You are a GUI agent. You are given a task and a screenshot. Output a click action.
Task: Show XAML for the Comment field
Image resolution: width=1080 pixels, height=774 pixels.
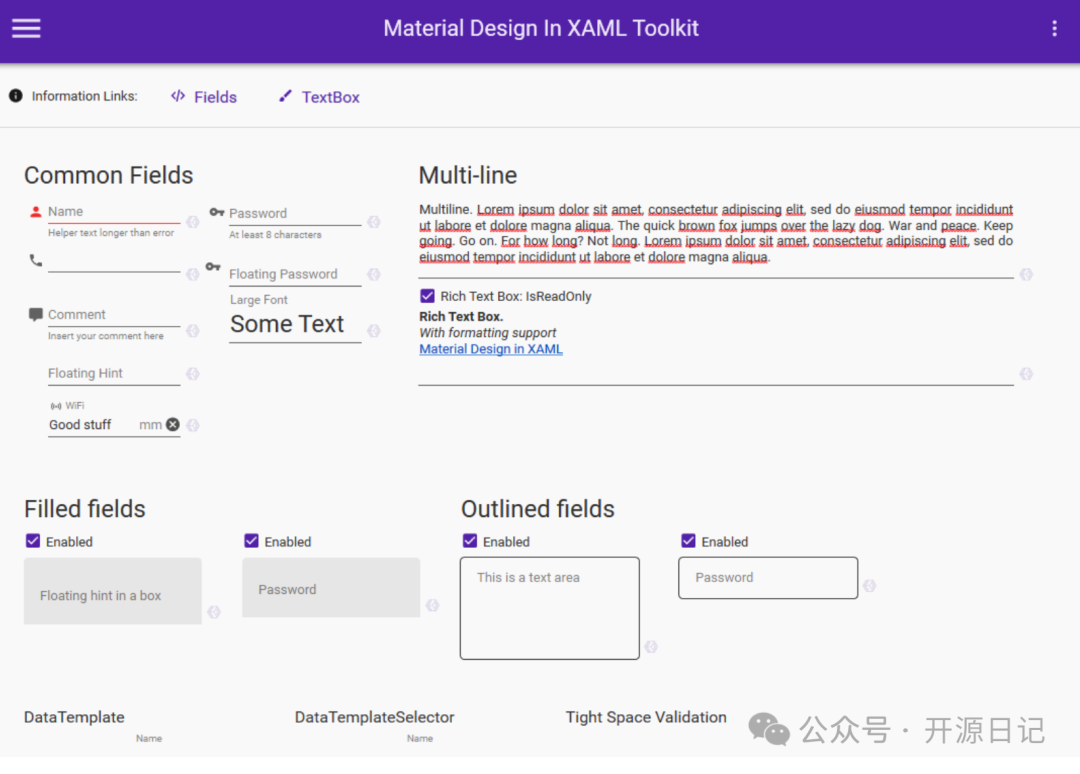[193, 331]
